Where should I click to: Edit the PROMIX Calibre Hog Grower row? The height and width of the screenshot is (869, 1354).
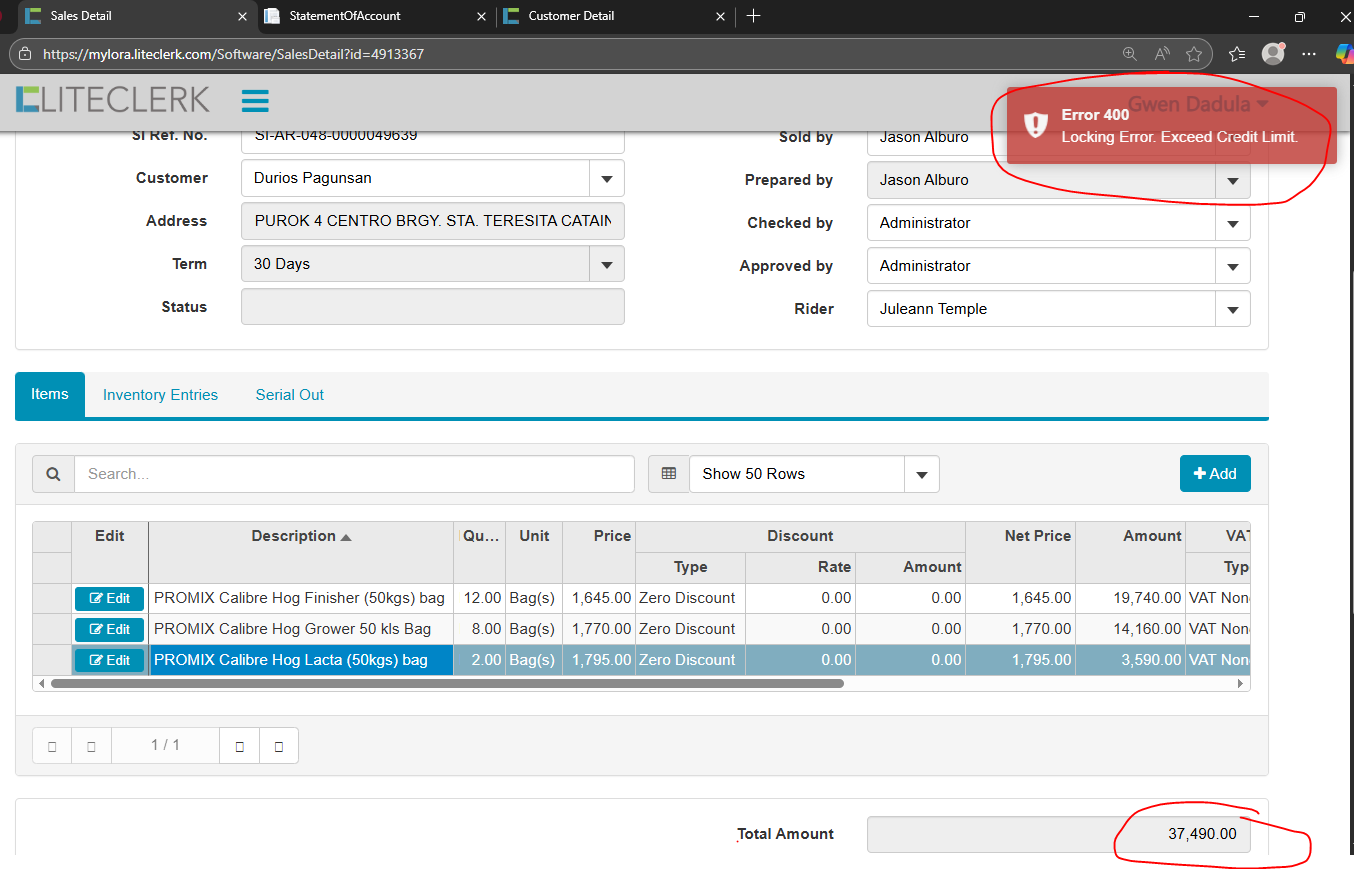(x=110, y=630)
